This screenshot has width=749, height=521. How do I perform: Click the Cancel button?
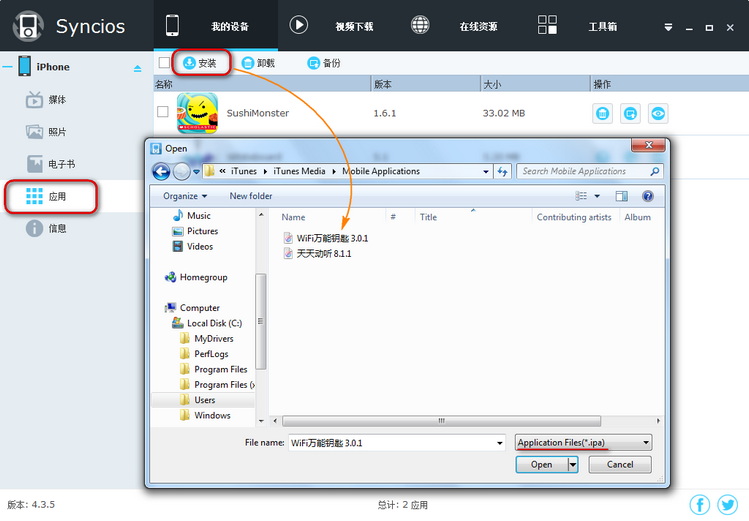tap(620, 465)
